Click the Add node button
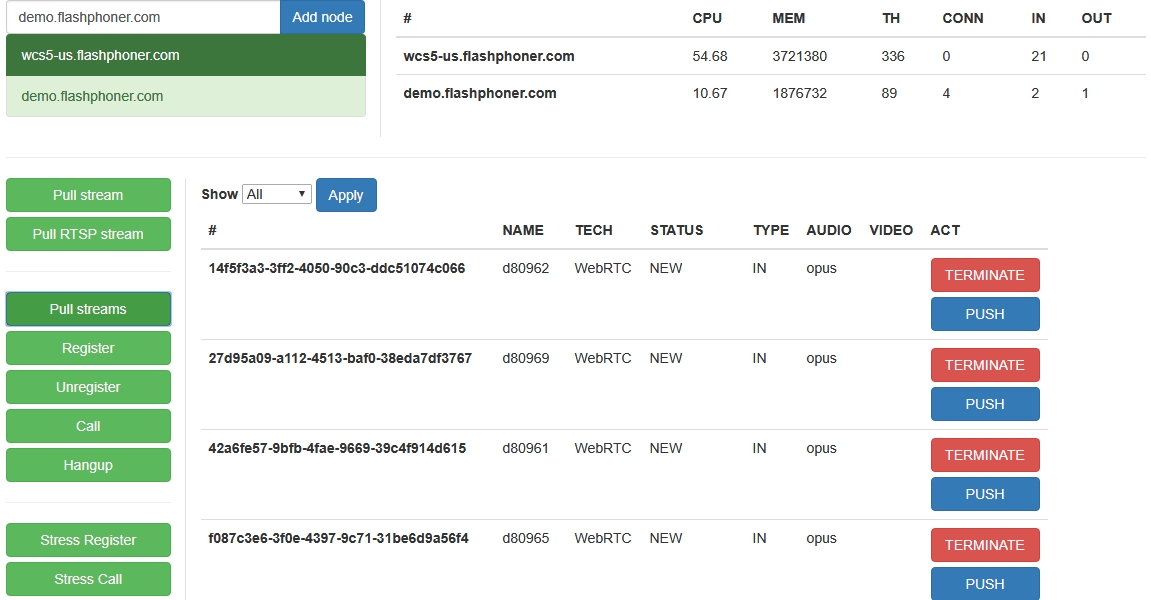Screen dimensions: 1151x600 [322, 17]
